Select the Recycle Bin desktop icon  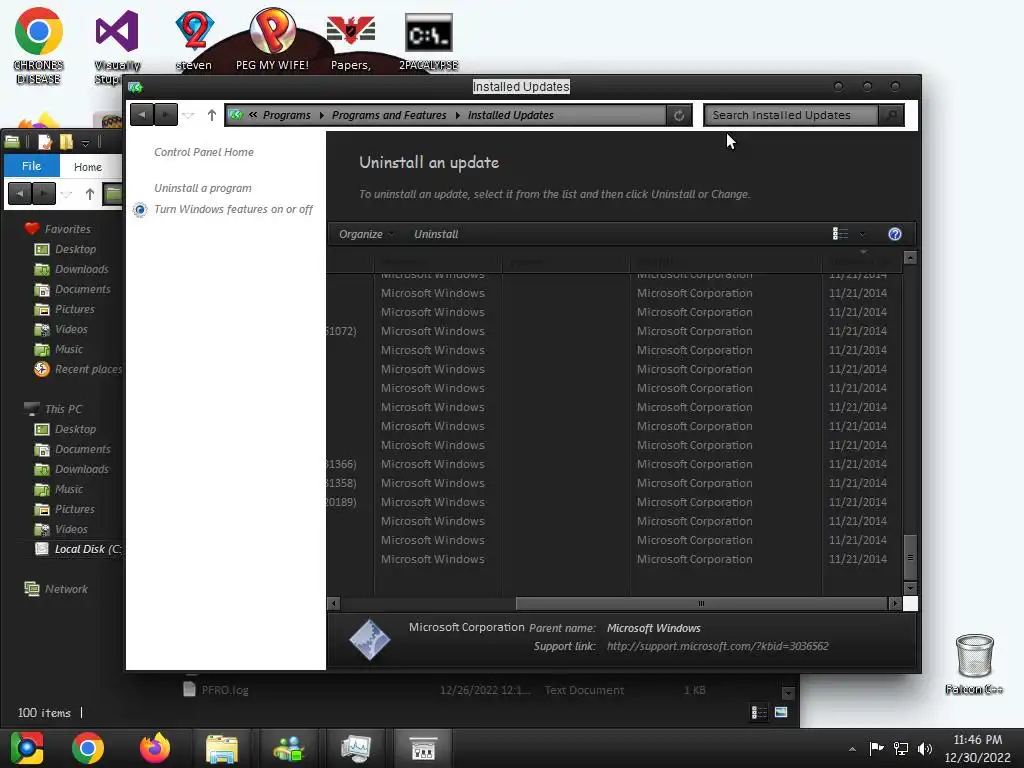coord(974,664)
